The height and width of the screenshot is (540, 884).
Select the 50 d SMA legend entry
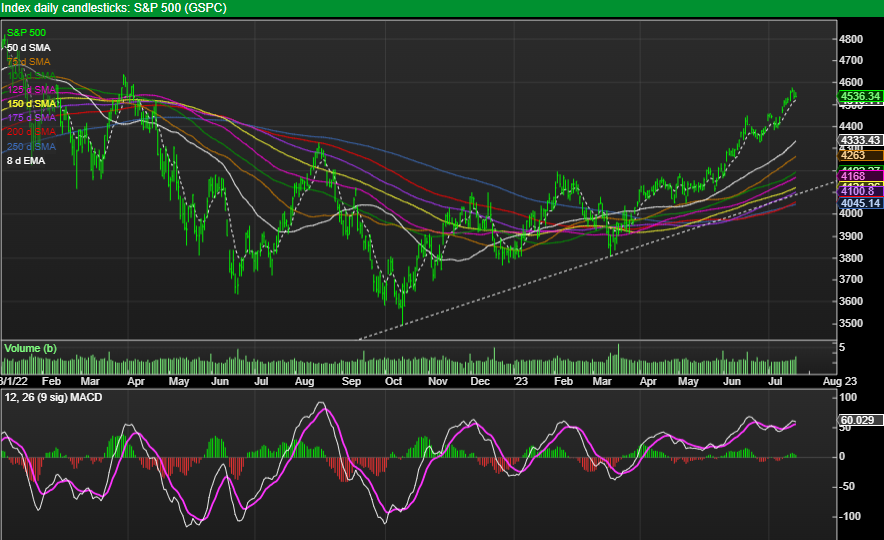pyautogui.click(x=29, y=47)
